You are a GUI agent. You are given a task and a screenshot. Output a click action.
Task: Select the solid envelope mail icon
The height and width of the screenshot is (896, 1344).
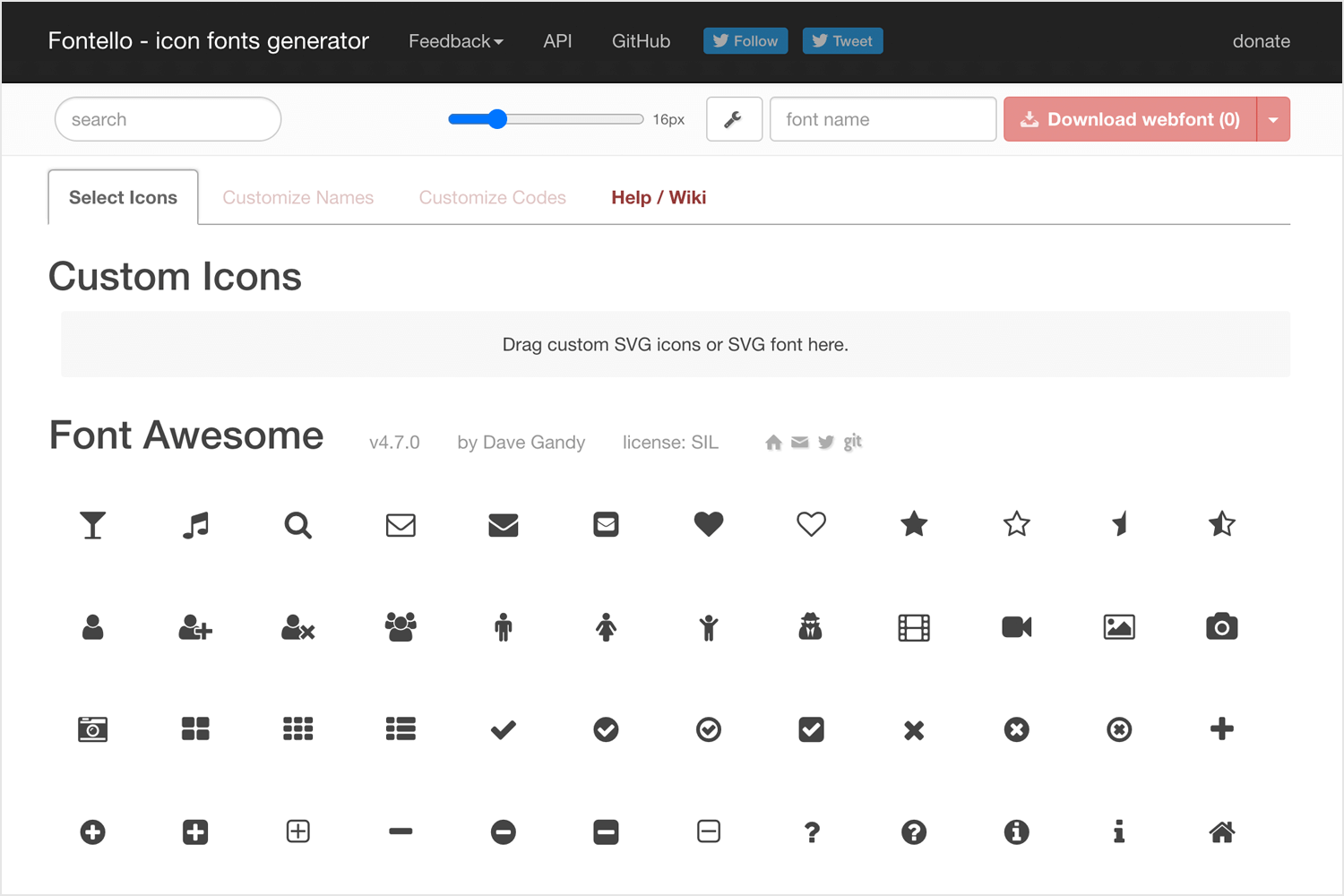click(504, 525)
